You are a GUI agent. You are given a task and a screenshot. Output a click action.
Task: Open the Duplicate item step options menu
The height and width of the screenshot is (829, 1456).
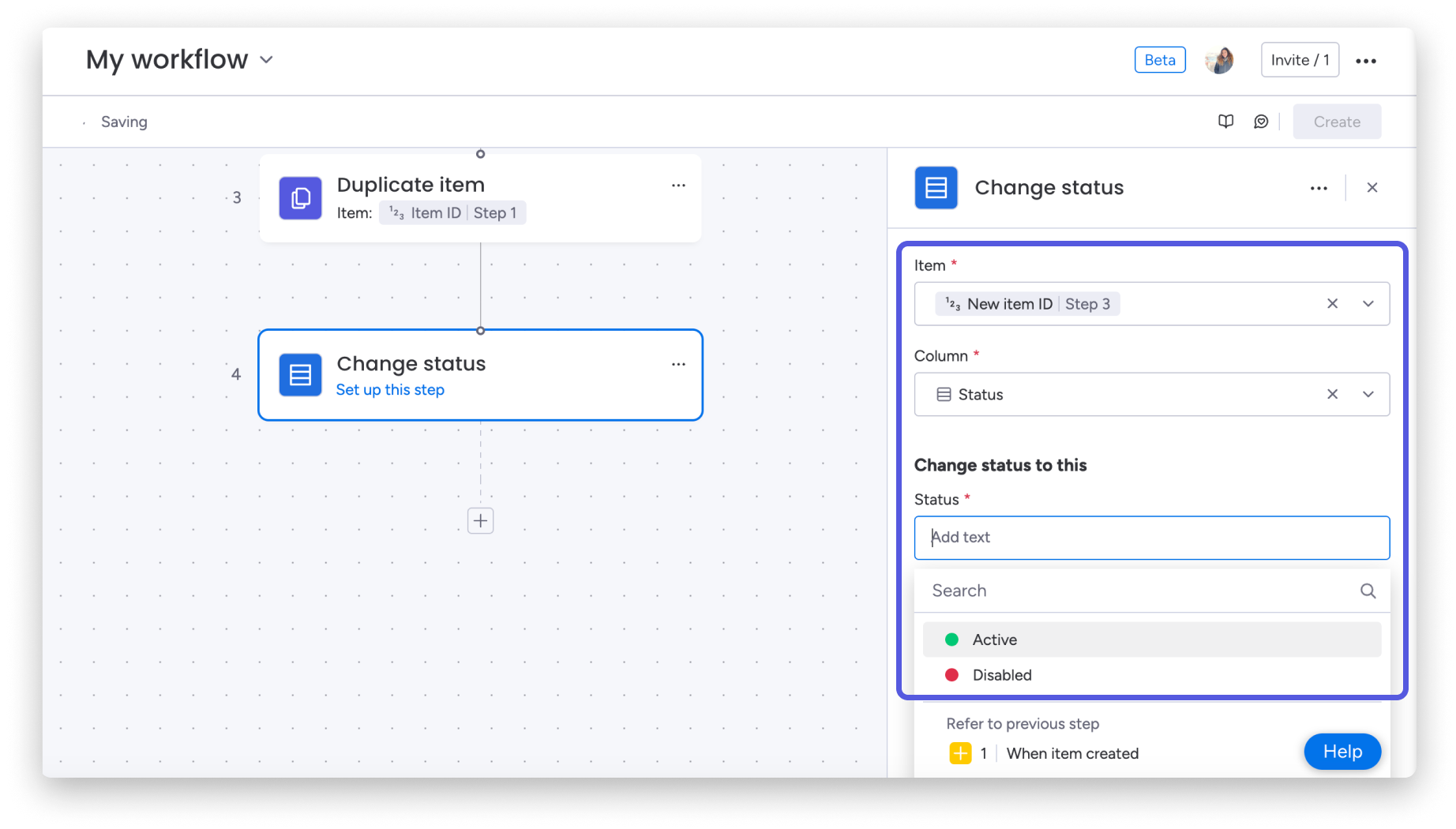(x=678, y=186)
